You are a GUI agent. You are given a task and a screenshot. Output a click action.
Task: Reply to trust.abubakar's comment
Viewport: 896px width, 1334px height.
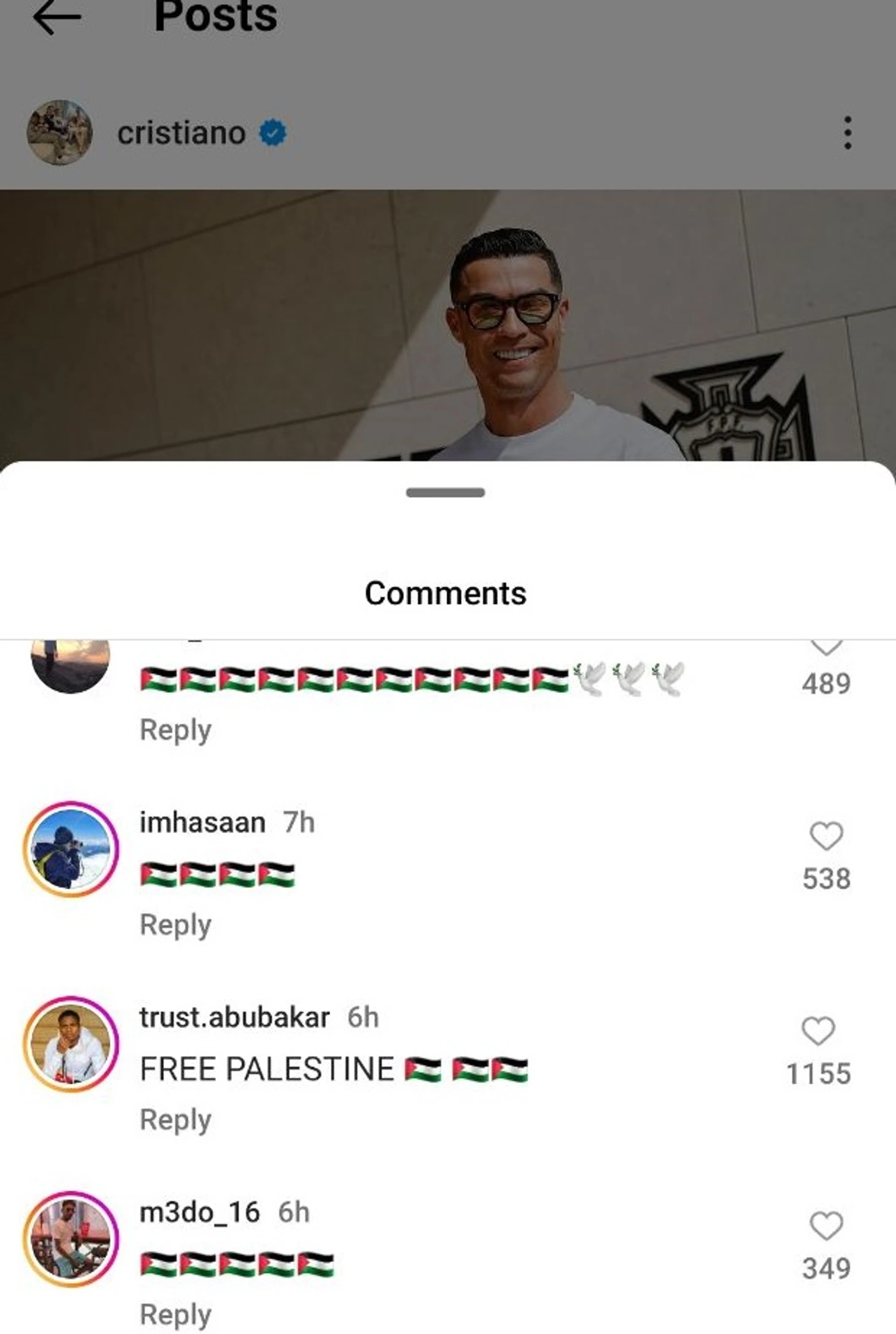[x=176, y=1120]
